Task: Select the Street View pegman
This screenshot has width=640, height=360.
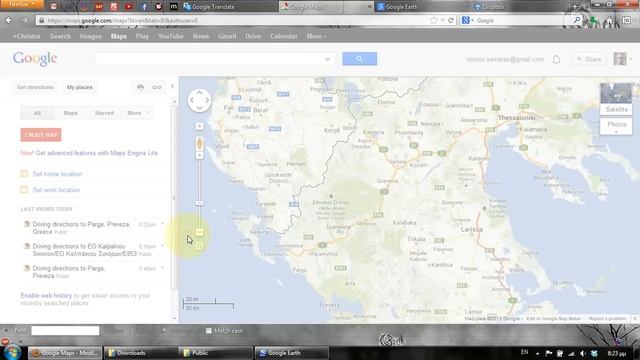Action: (x=199, y=143)
